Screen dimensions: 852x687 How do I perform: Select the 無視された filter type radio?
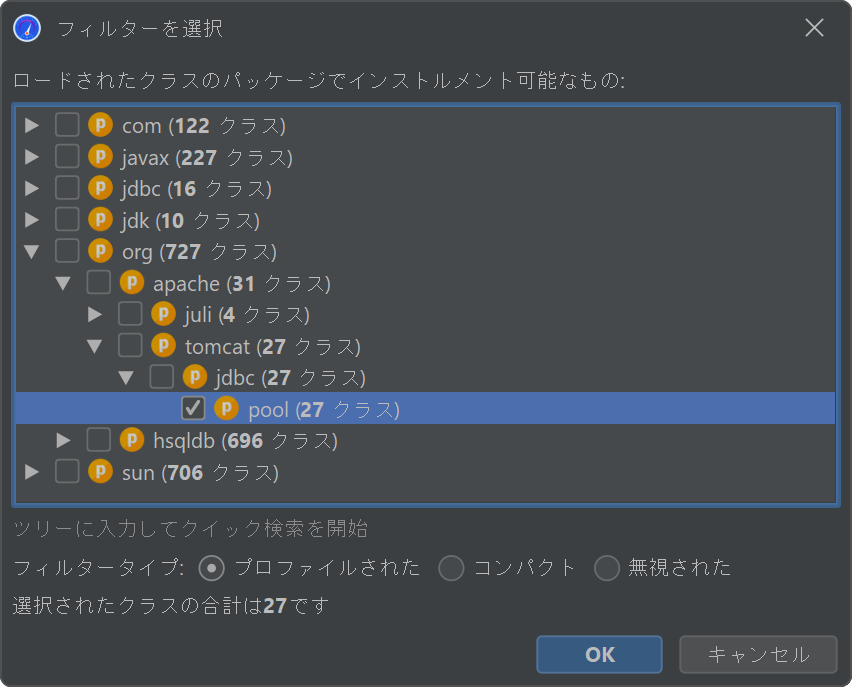coord(607,568)
